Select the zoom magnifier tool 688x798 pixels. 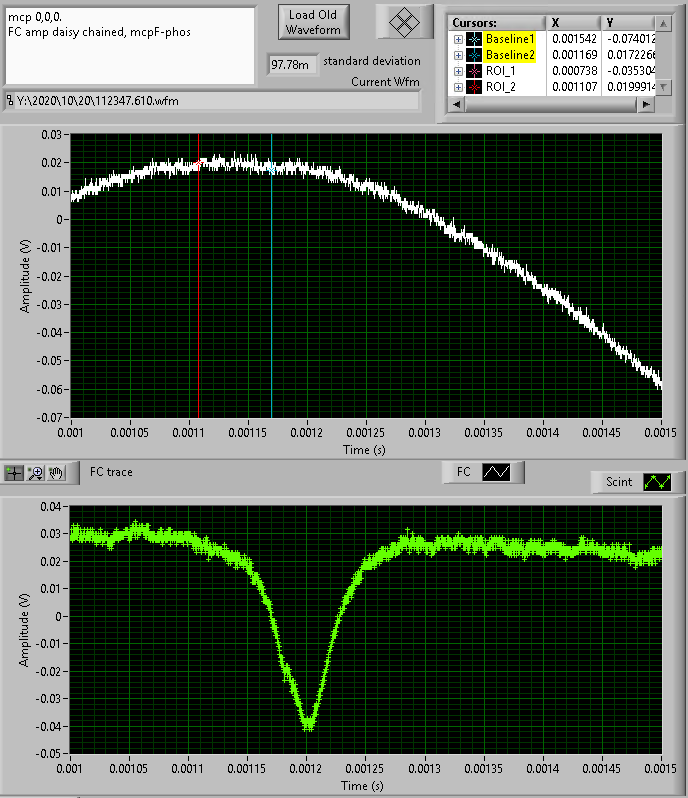click(x=36, y=472)
